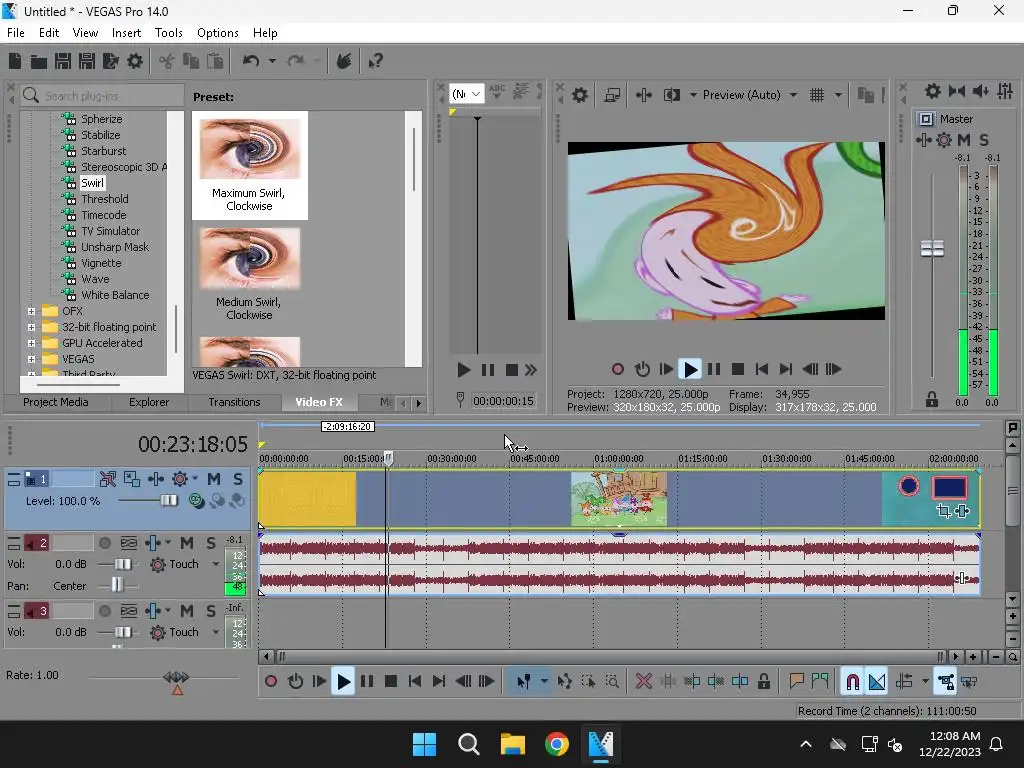Image resolution: width=1024 pixels, height=768 pixels.
Task: Open the Touch automation dropdown on track 2
Action: coord(216,564)
